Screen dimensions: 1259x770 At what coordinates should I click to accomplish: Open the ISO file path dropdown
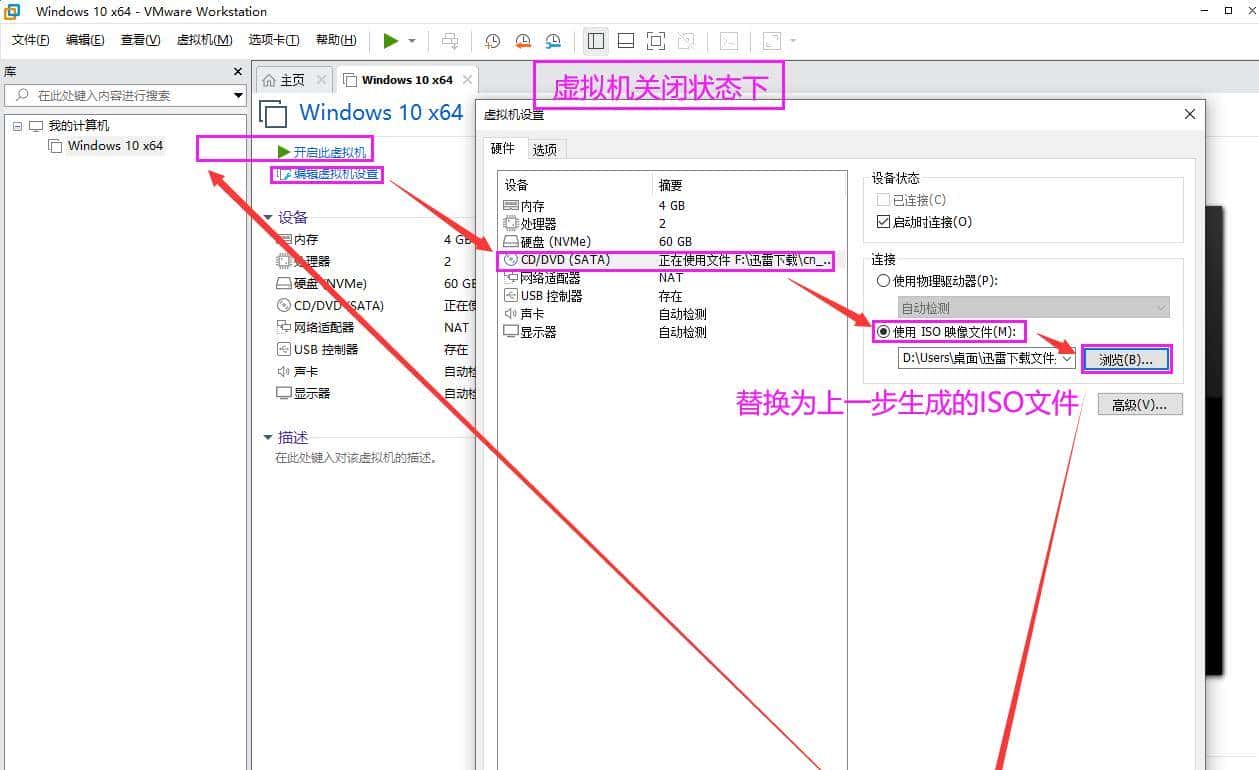(x=1068, y=358)
